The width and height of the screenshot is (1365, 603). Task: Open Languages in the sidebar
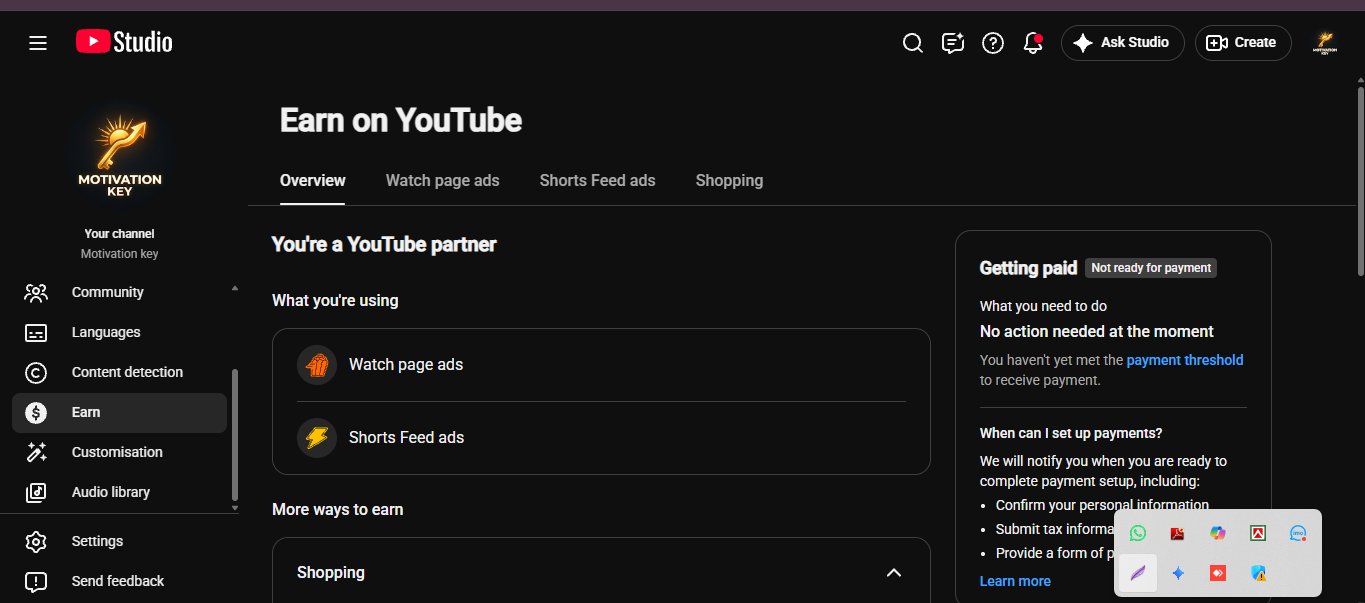coord(119,332)
